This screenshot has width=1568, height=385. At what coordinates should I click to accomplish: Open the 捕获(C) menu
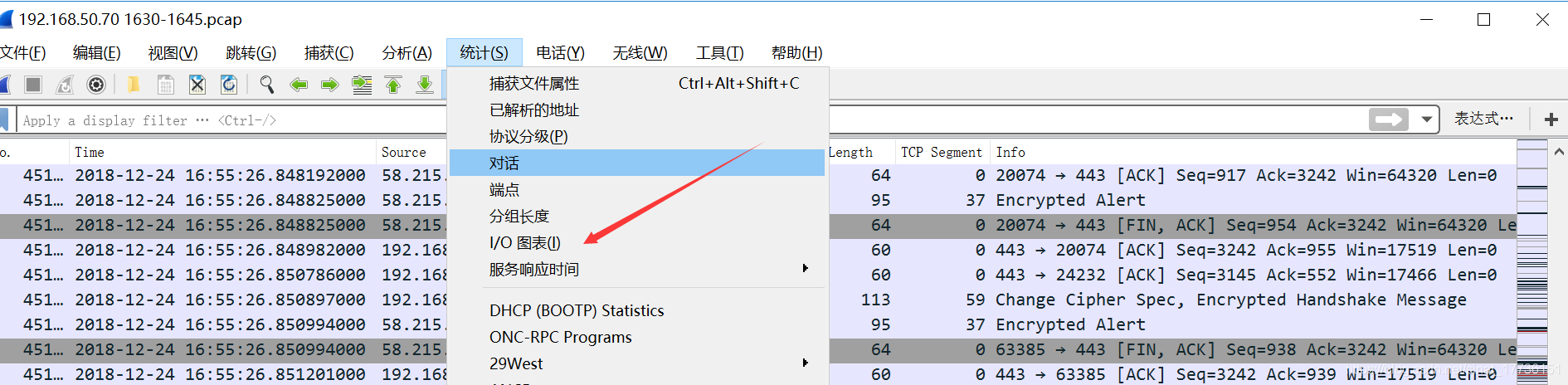(x=329, y=53)
